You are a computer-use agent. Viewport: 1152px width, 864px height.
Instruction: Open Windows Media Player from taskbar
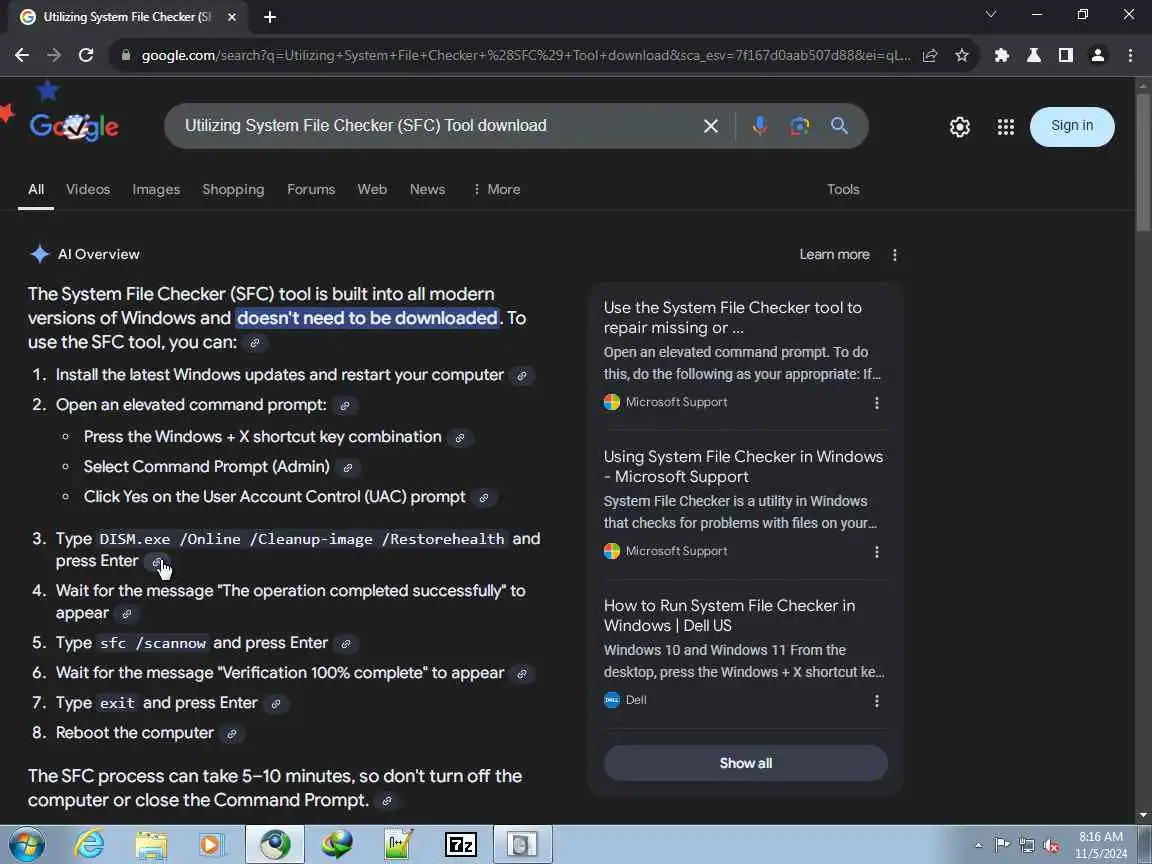click(212, 845)
